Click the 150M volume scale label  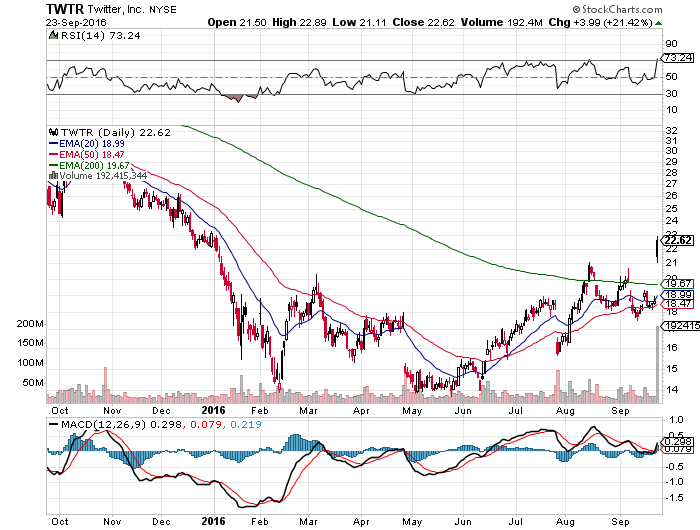coord(30,343)
